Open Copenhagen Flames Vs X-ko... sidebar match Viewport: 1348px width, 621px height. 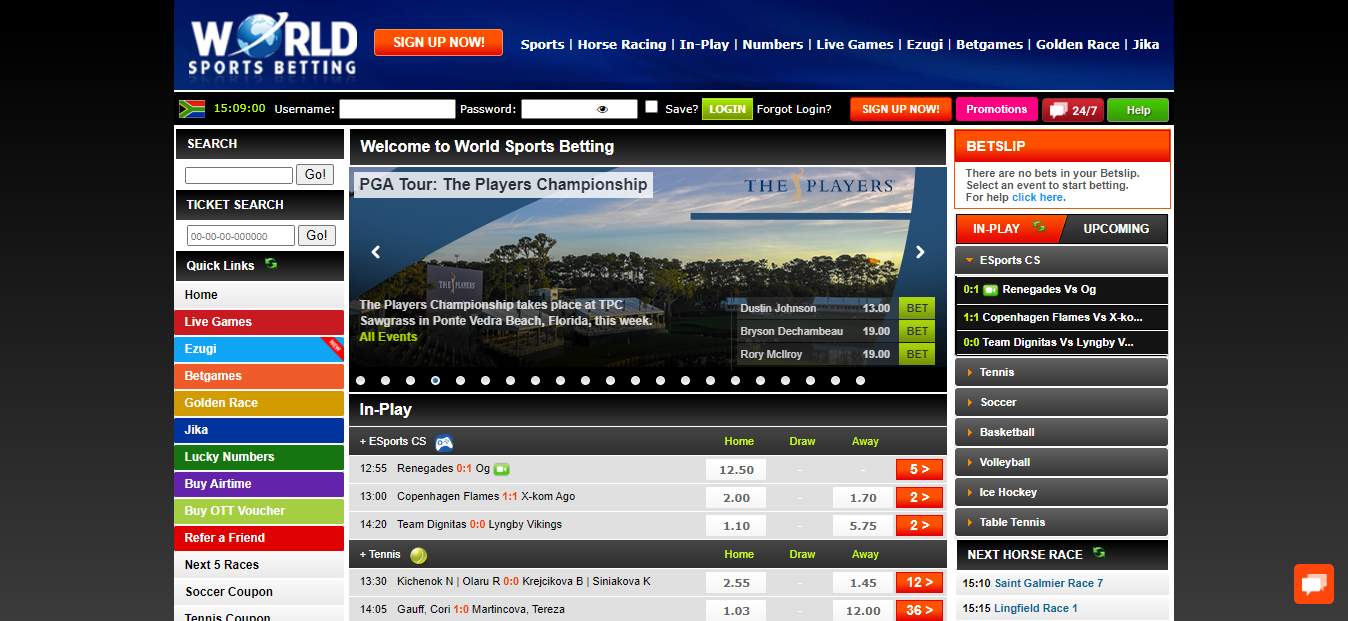point(1062,317)
